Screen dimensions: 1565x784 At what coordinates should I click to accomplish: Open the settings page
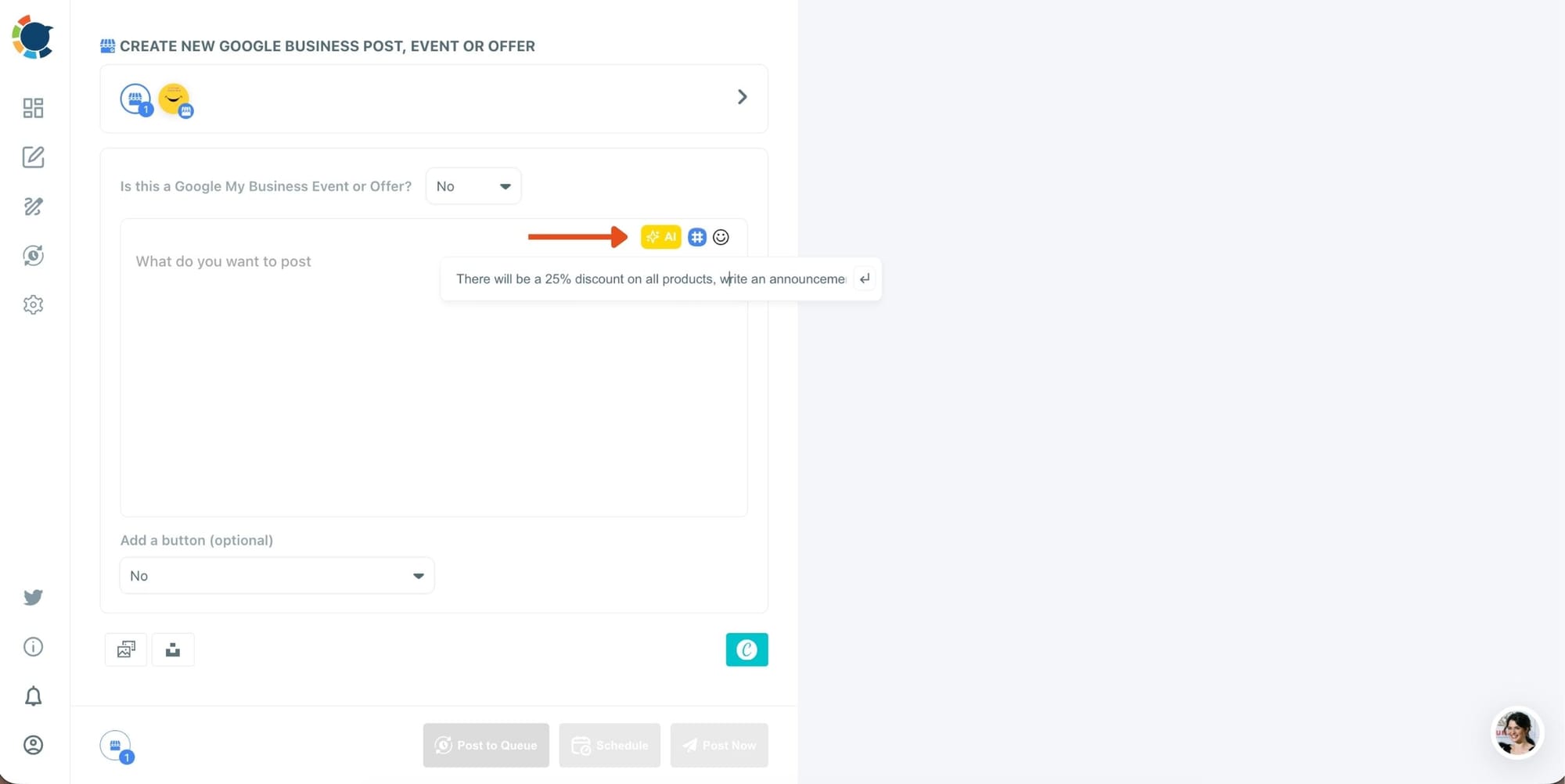tap(33, 304)
